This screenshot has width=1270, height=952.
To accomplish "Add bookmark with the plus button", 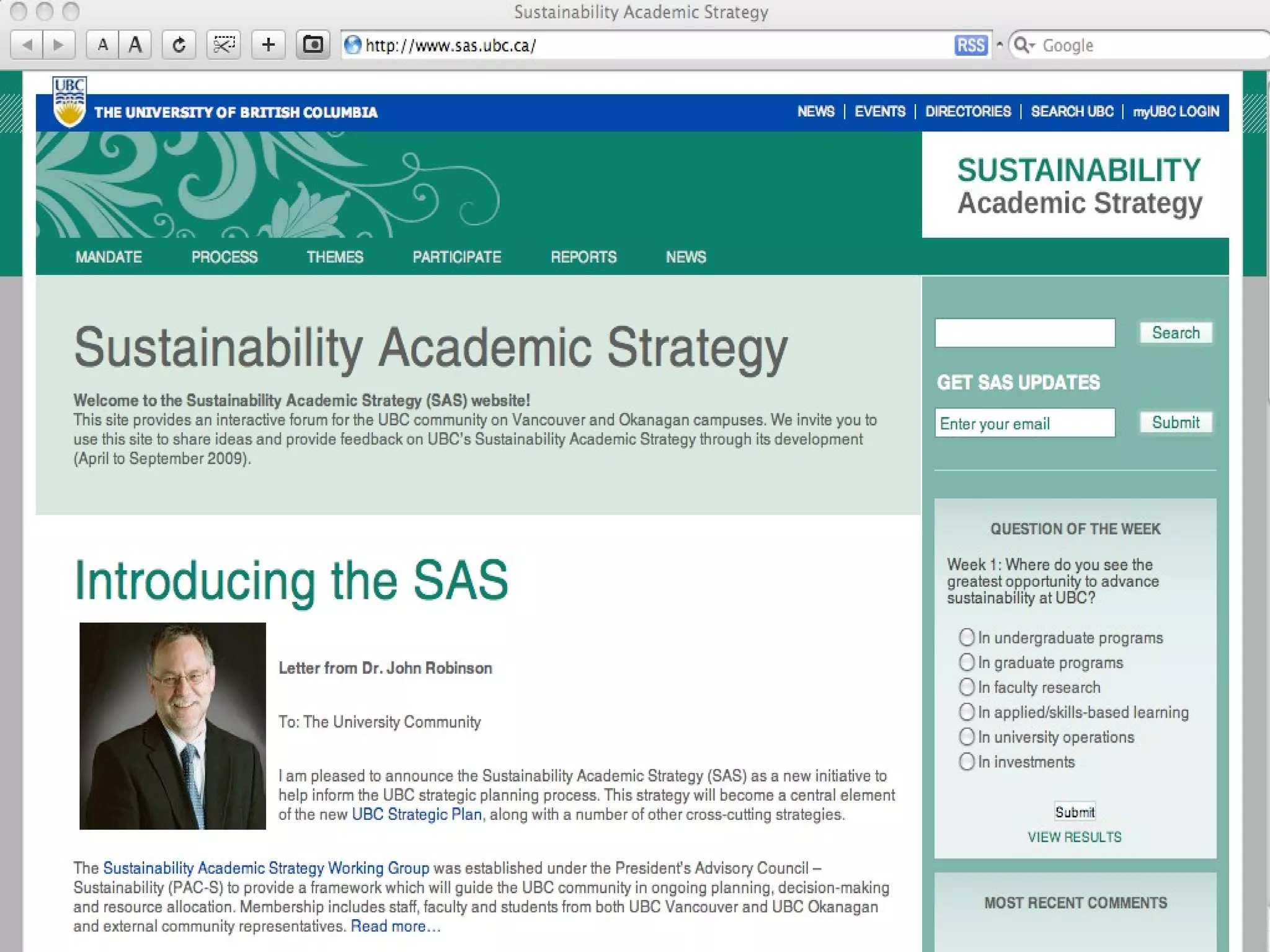I will pos(268,45).
